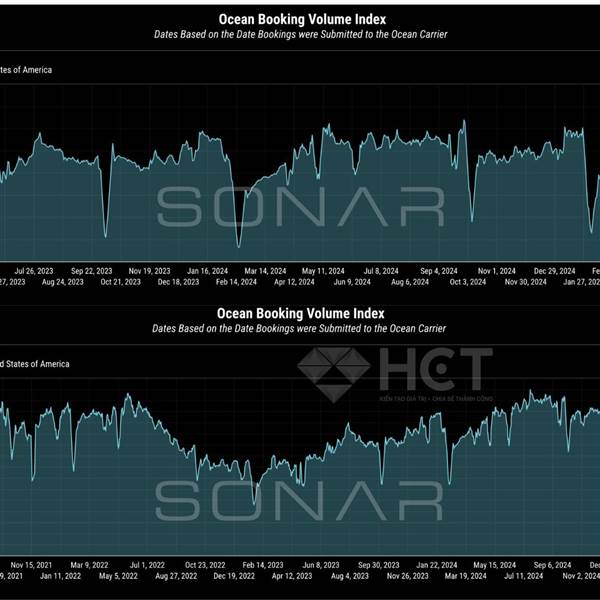Click the upper chart's italic subtitle about booking dates
Viewport: 600px width, 600px height.
click(300, 34)
